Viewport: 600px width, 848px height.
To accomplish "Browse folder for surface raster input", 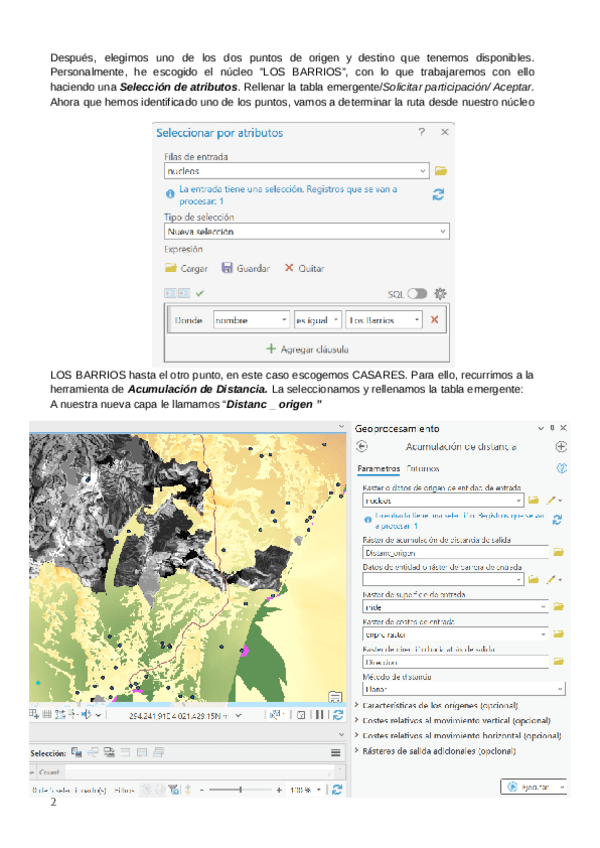I will pos(558,607).
